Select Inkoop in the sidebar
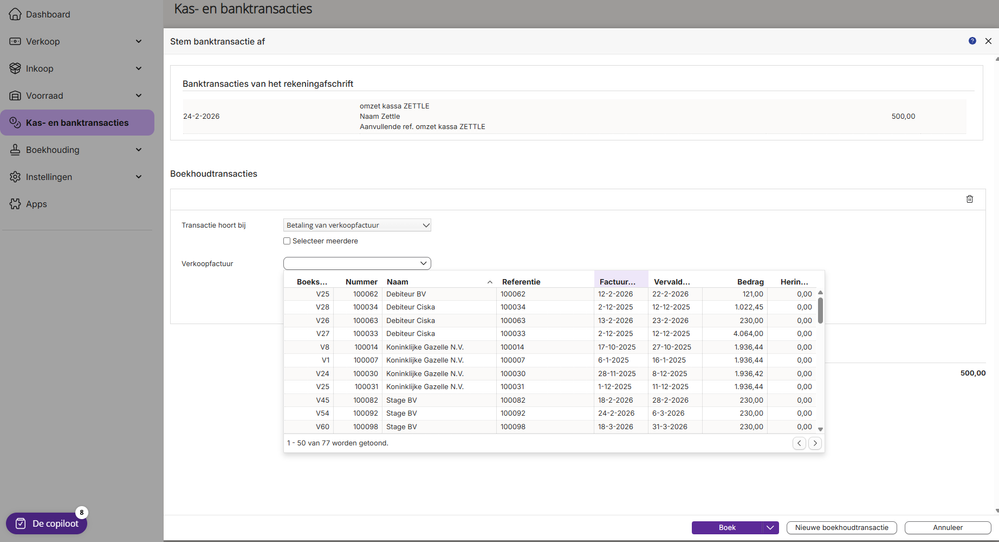999x542 pixels. tap(40, 68)
